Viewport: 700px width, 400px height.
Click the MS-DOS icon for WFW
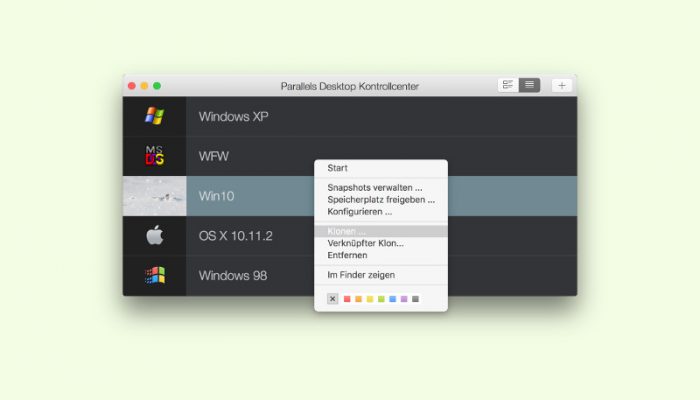154,155
